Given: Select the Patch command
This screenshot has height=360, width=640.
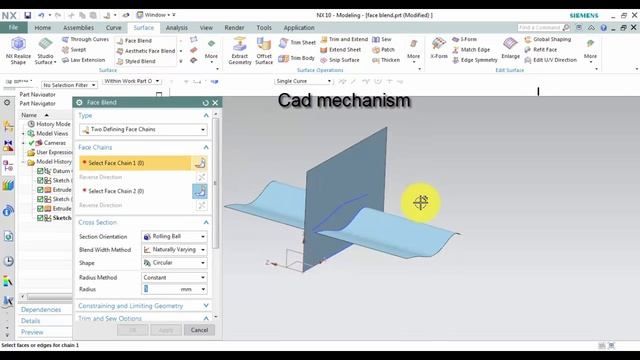Looking at the screenshot, I should (383, 49).
